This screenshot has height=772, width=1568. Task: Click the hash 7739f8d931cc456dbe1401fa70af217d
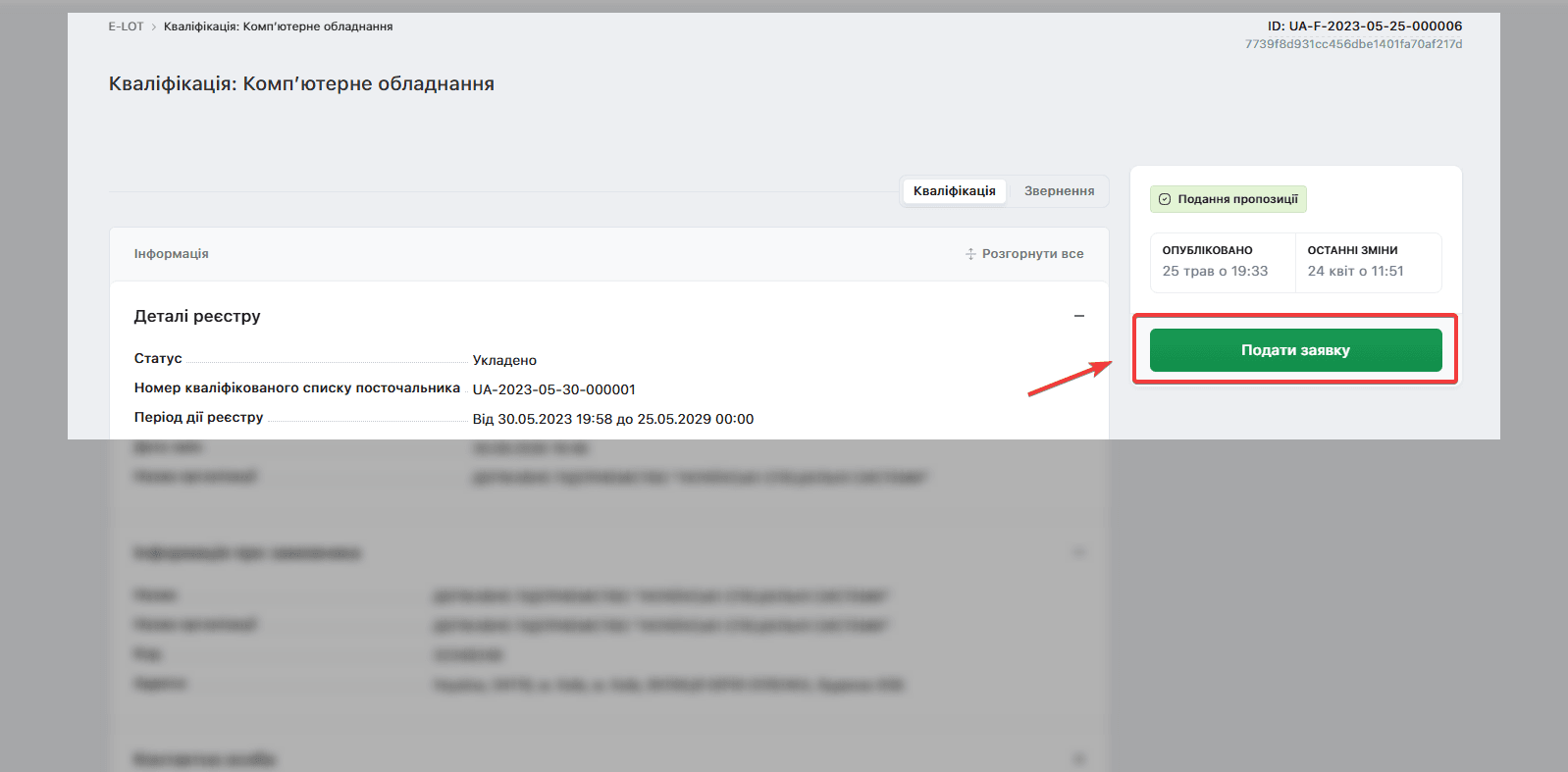tap(1354, 44)
